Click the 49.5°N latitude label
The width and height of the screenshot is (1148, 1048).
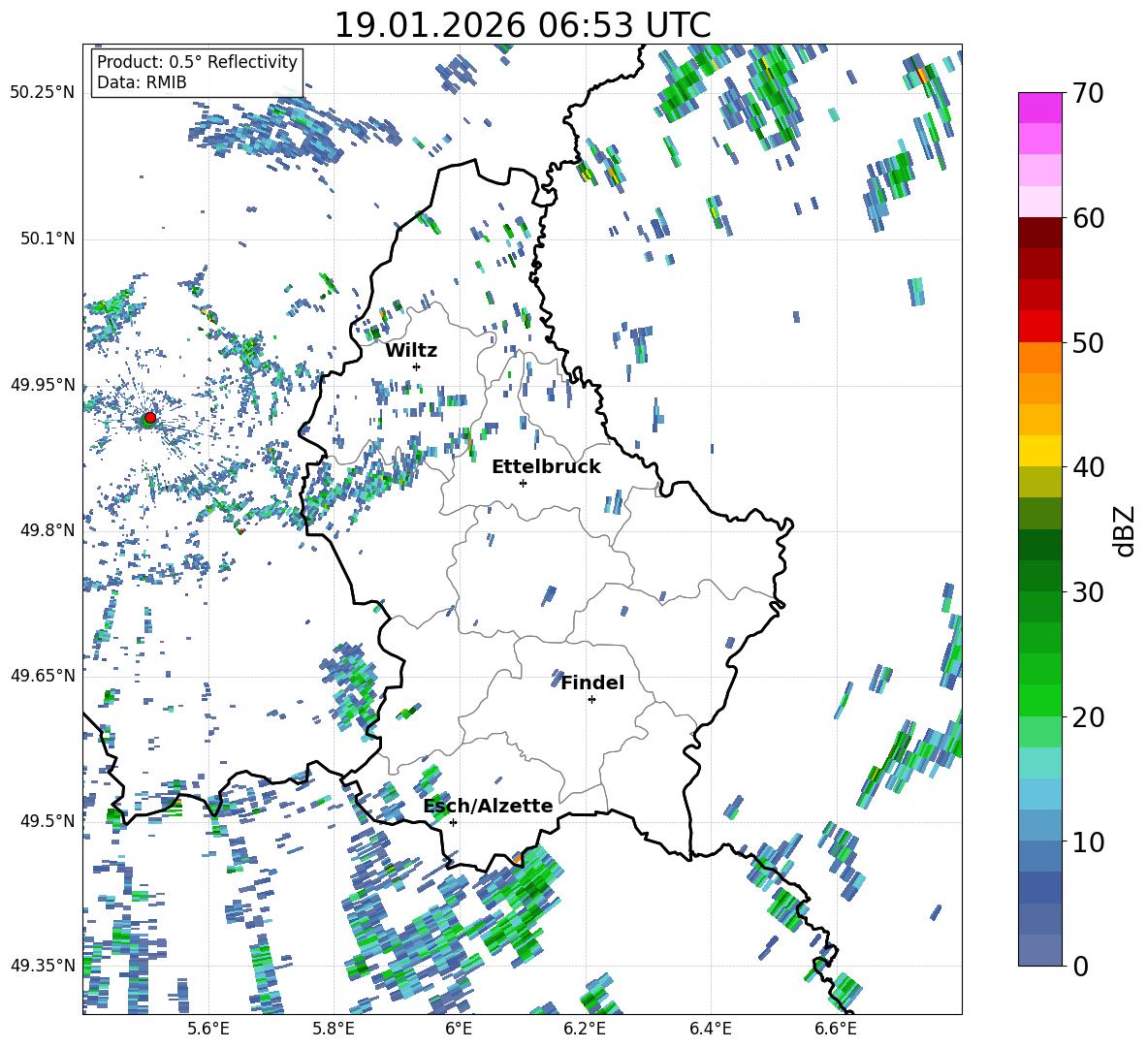48,820
